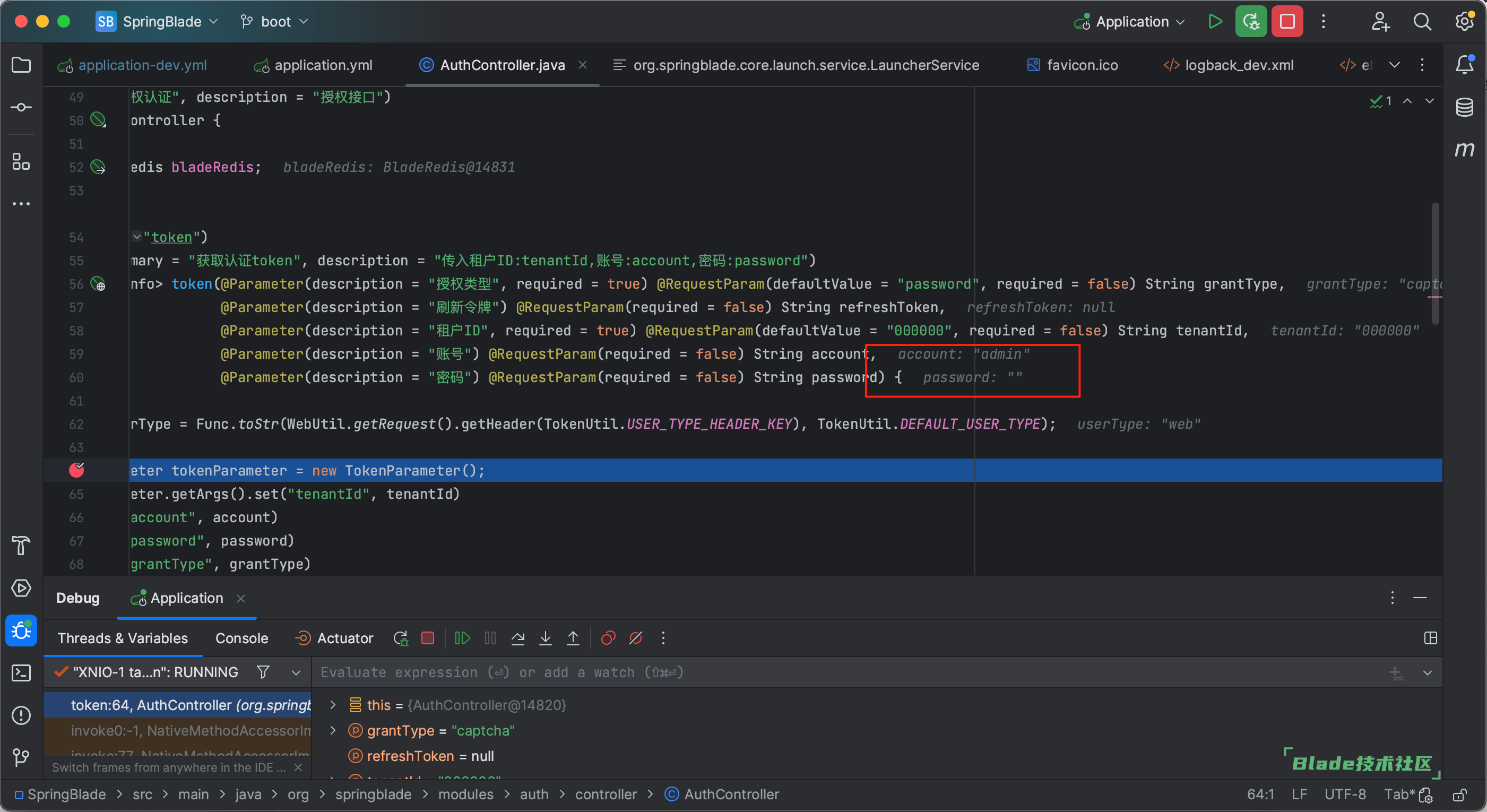1487x812 pixels.
Task: Open the Project tool window folder icon
Action: 21,65
